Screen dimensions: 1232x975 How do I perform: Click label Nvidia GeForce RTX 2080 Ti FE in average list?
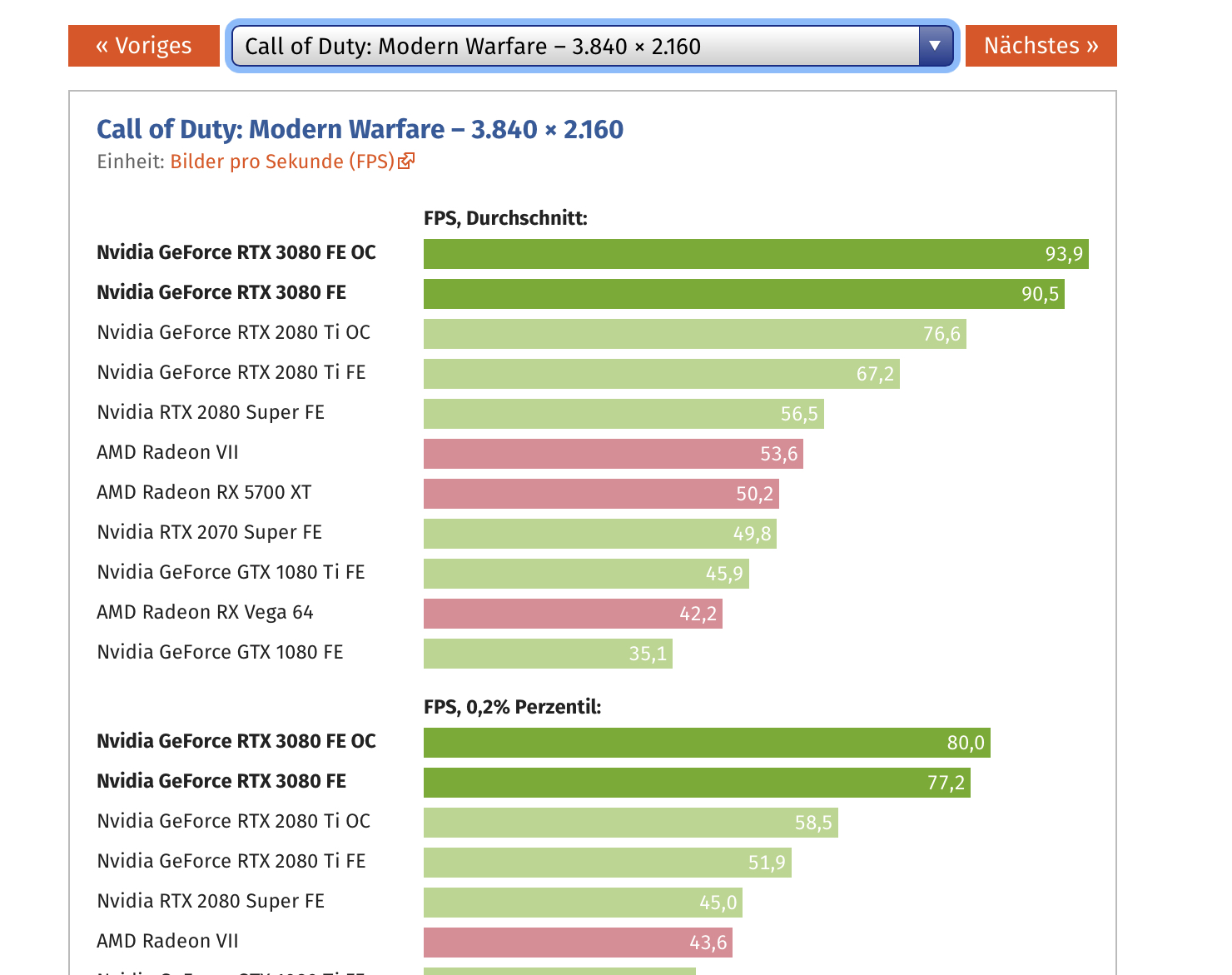pos(231,373)
